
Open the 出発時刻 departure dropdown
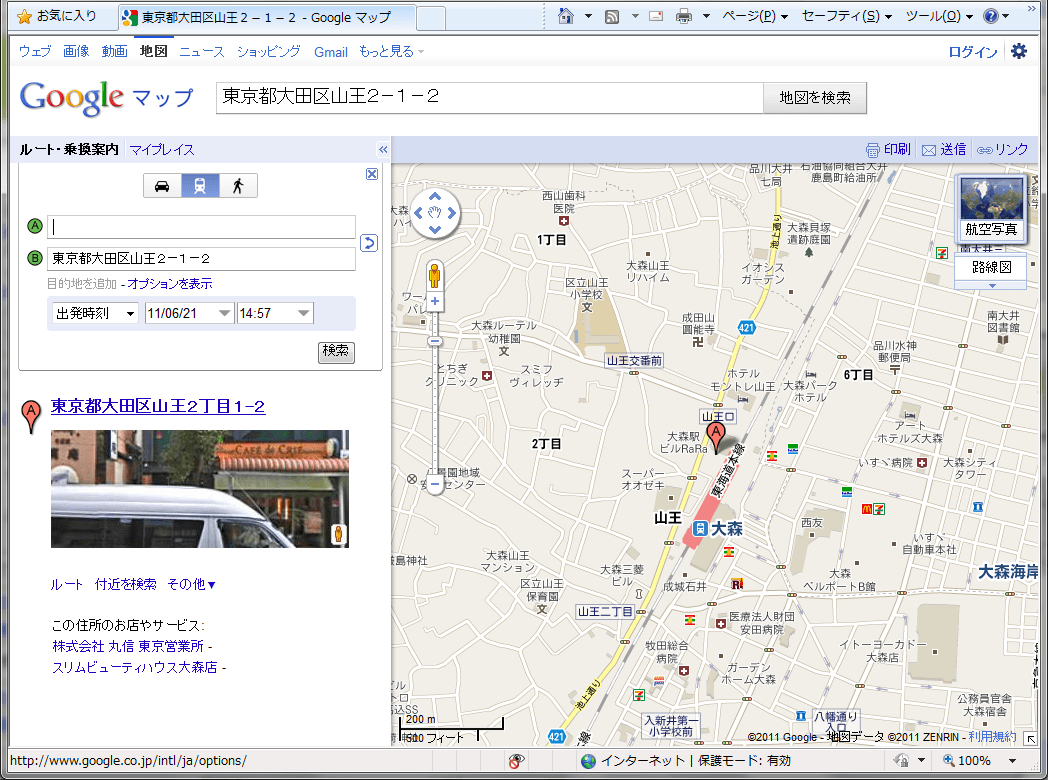(x=95, y=313)
